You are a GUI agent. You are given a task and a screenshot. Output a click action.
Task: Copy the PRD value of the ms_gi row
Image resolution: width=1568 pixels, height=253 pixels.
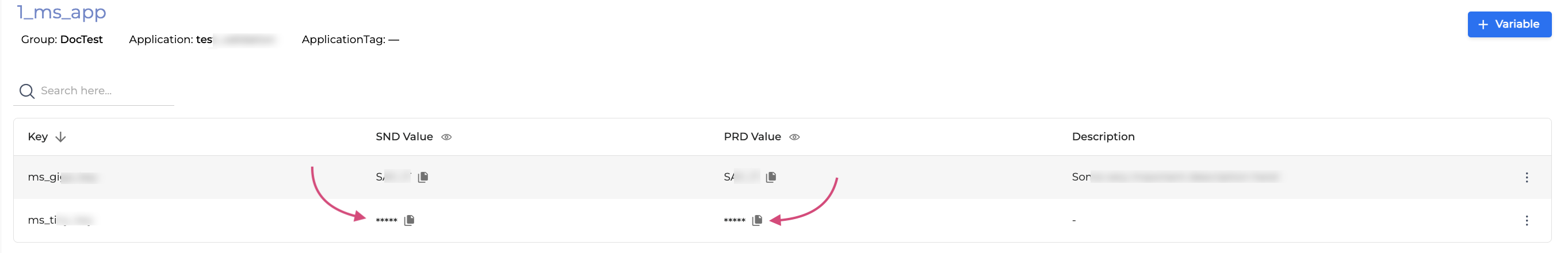771,177
